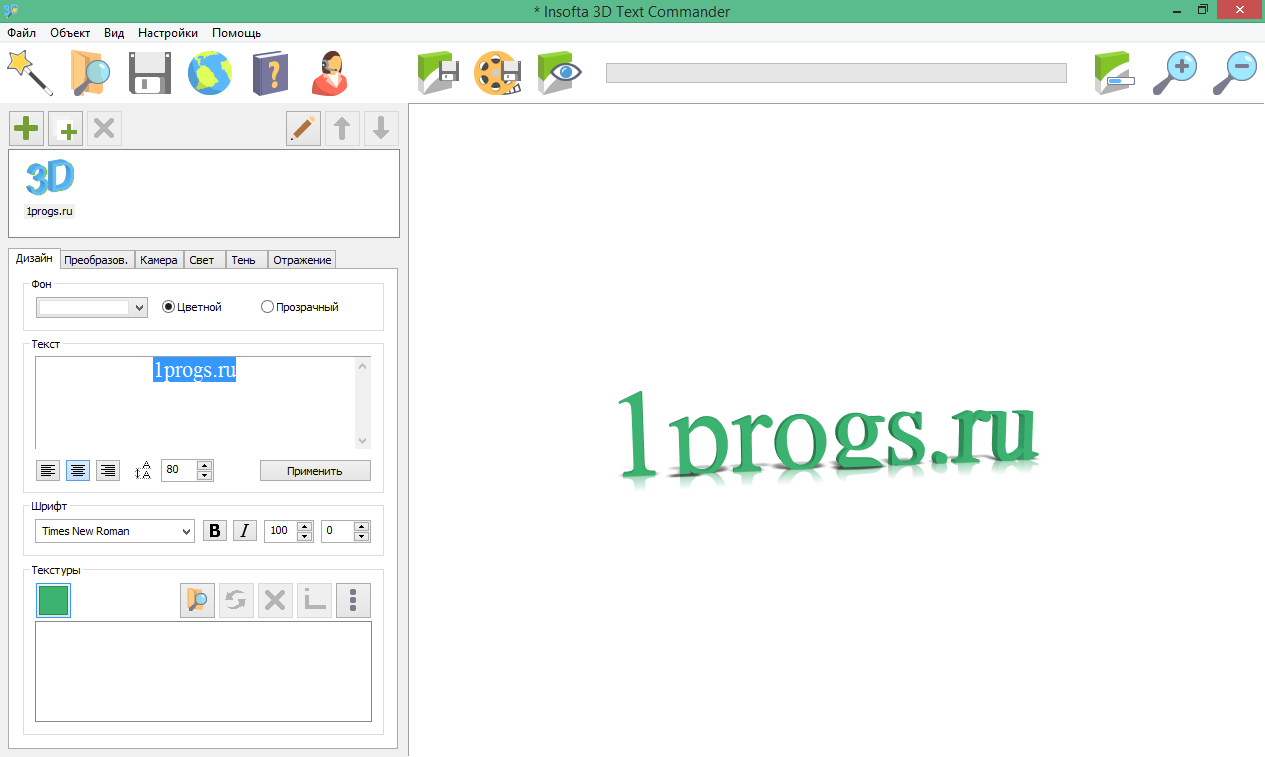Zoom out with minus magnifier
This screenshot has height=757, width=1265.
point(1235,73)
